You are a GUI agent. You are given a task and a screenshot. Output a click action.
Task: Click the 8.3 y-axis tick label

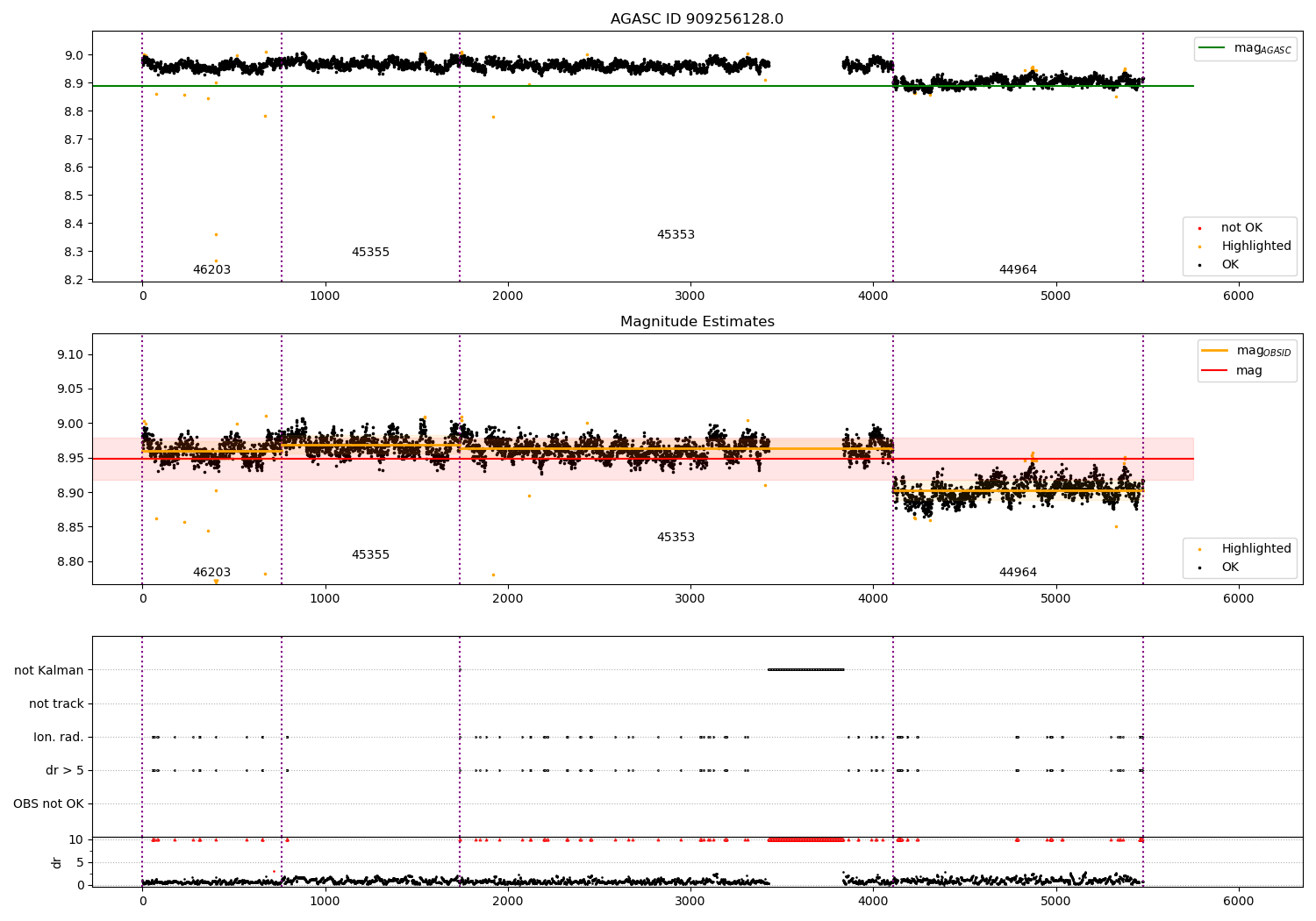coord(73,252)
